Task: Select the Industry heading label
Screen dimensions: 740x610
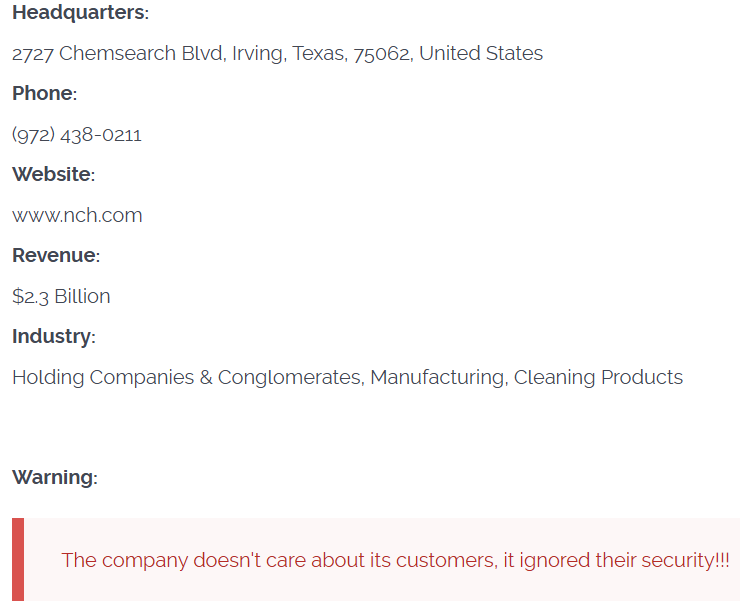Action: [x=51, y=336]
